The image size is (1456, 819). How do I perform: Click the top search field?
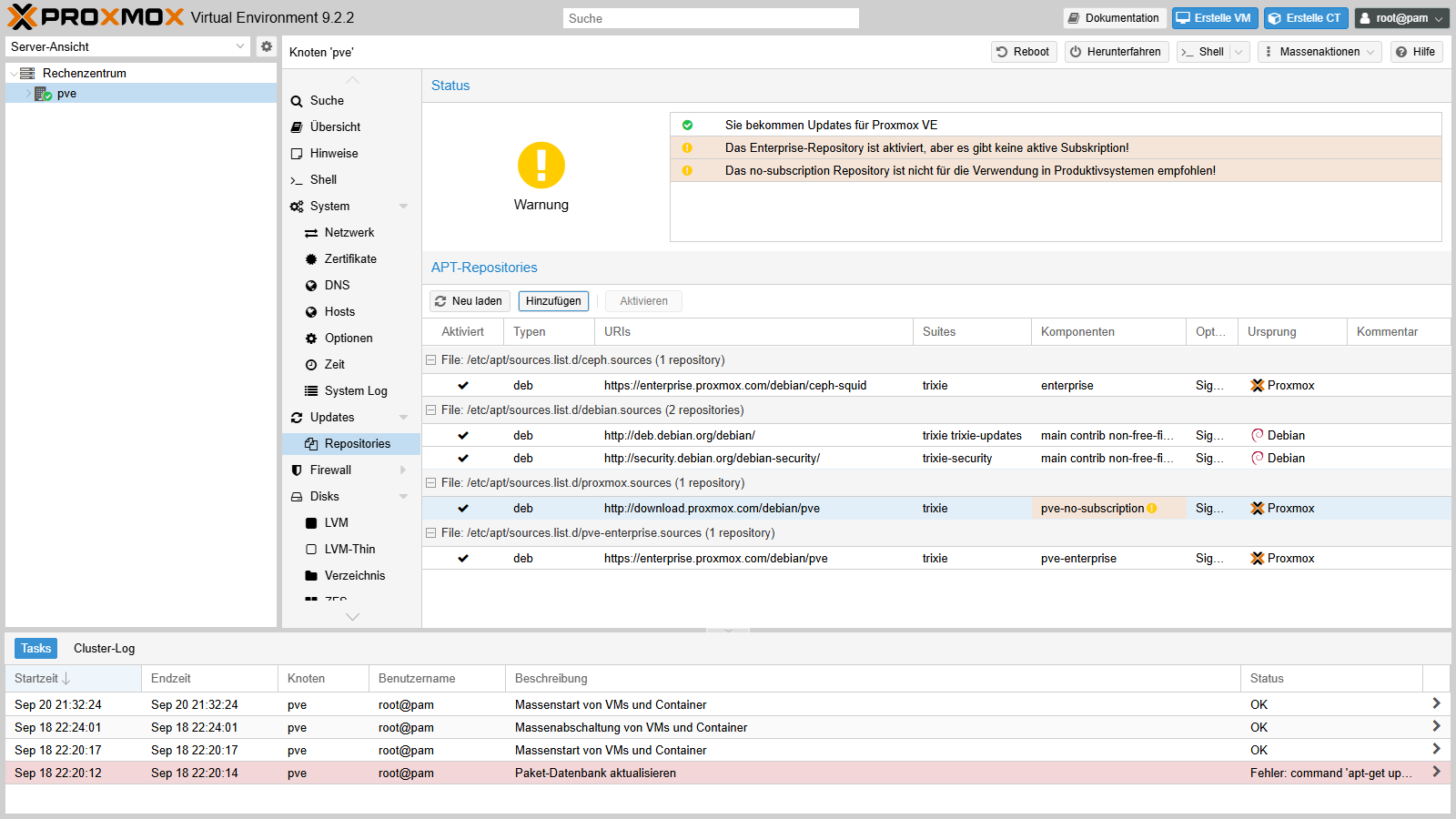tap(711, 18)
